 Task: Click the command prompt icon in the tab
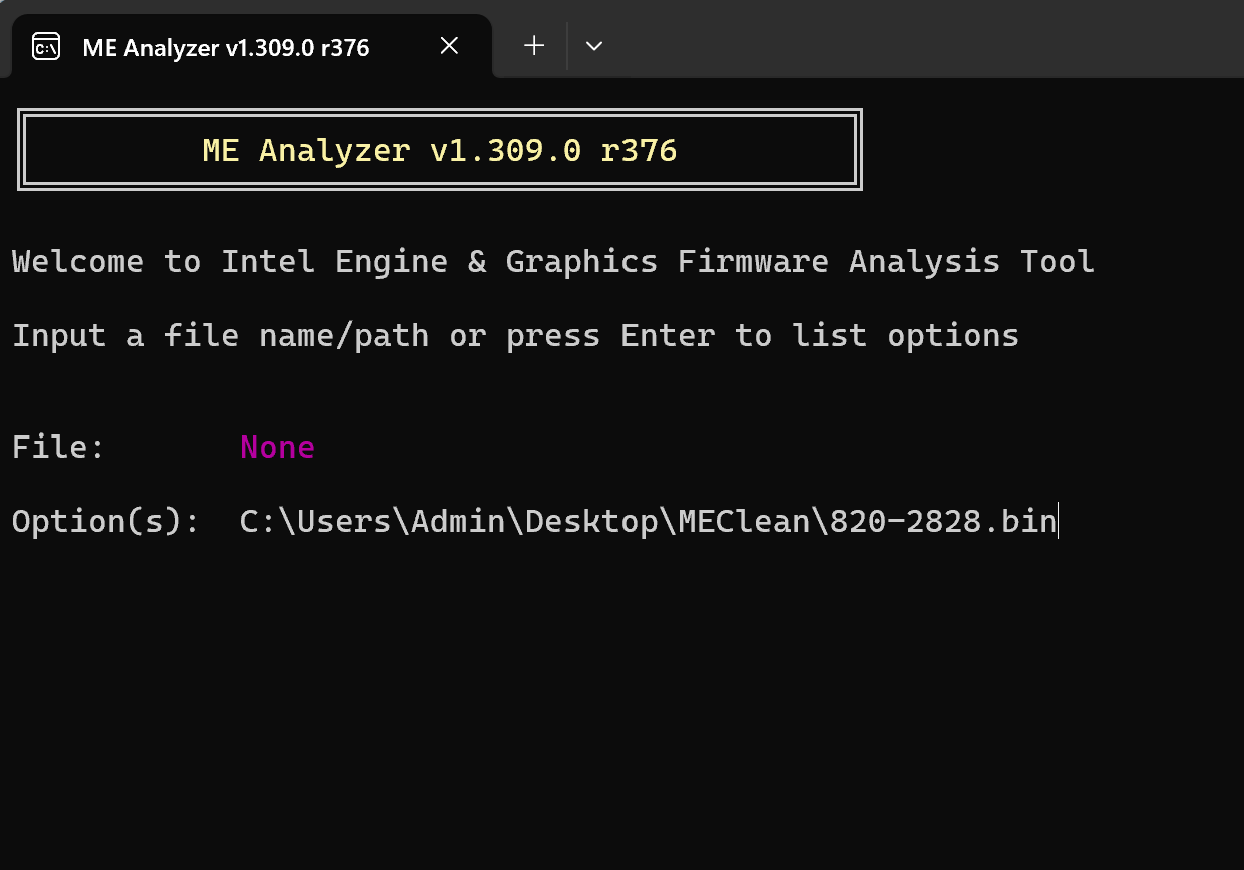tap(46, 47)
